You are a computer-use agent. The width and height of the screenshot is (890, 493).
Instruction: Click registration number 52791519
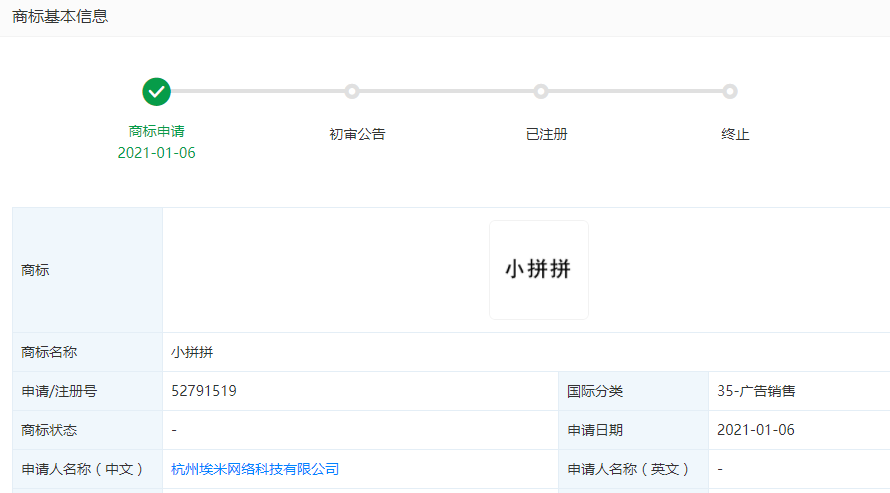[204, 391]
